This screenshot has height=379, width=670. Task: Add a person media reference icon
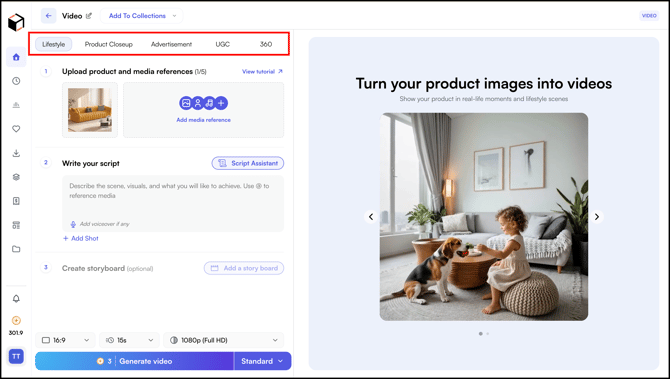click(197, 103)
